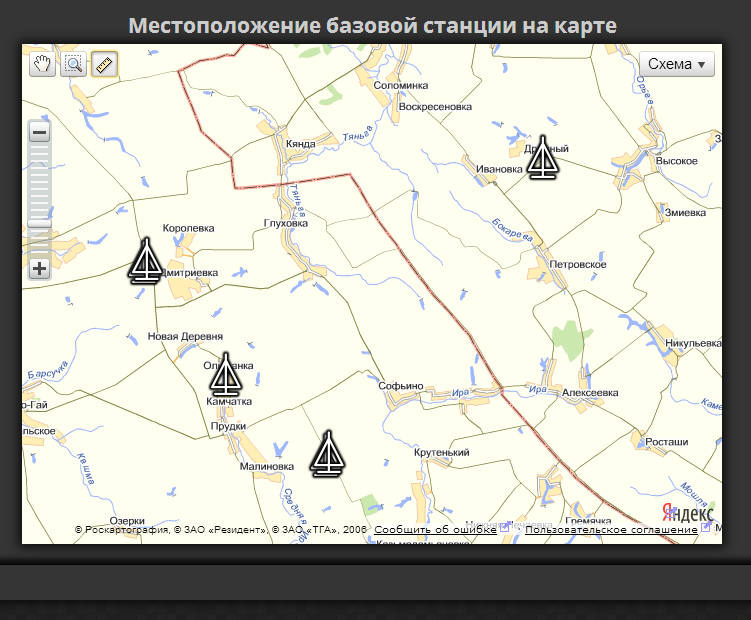Click the Местоположение базовой станции heading
This screenshot has width=751, height=620.
coord(373,25)
